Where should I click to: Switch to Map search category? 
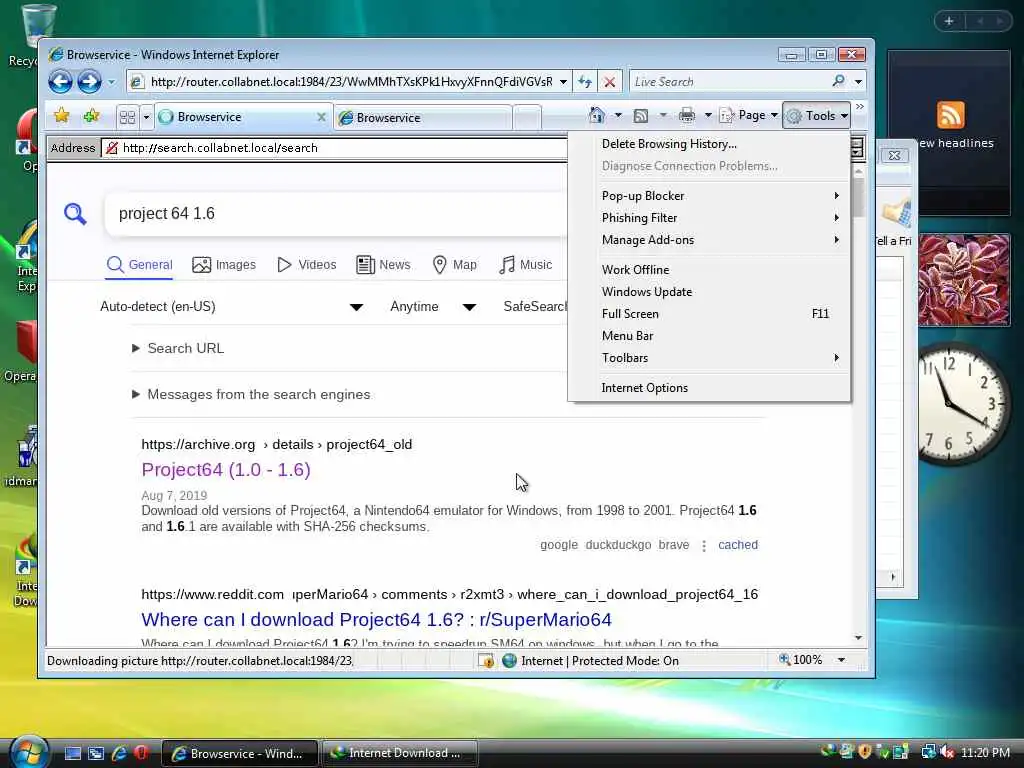(x=455, y=264)
